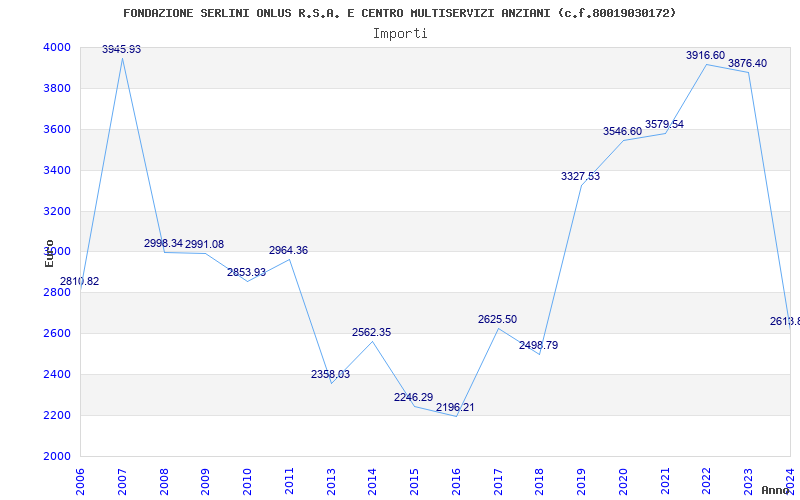Click the x-axis year 2014
This screenshot has height=500, width=800.
tap(372, 482)
